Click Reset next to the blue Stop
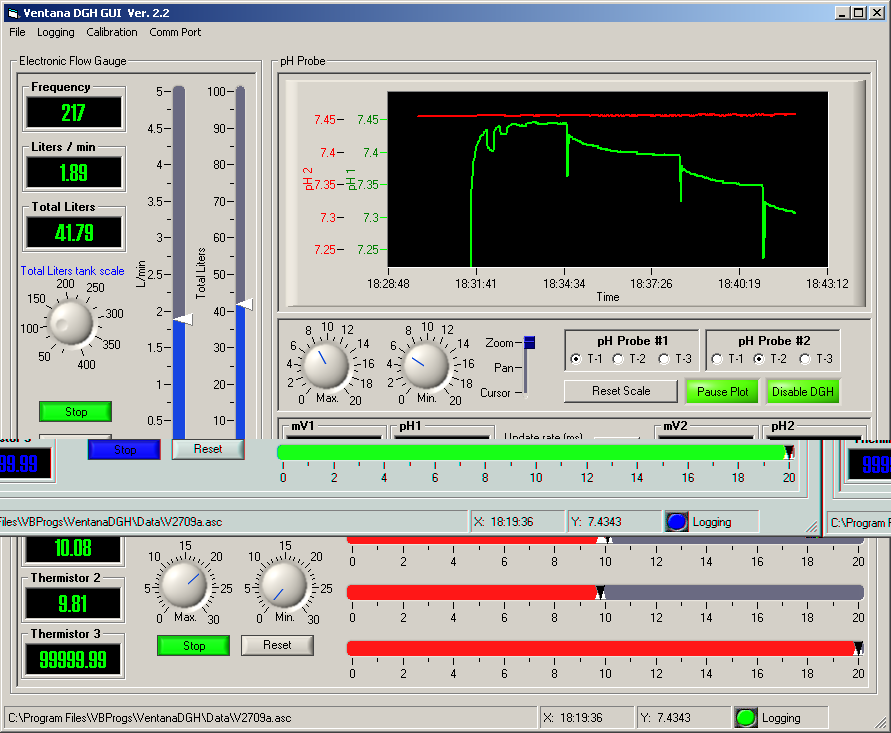 click(x=208, y=449)
